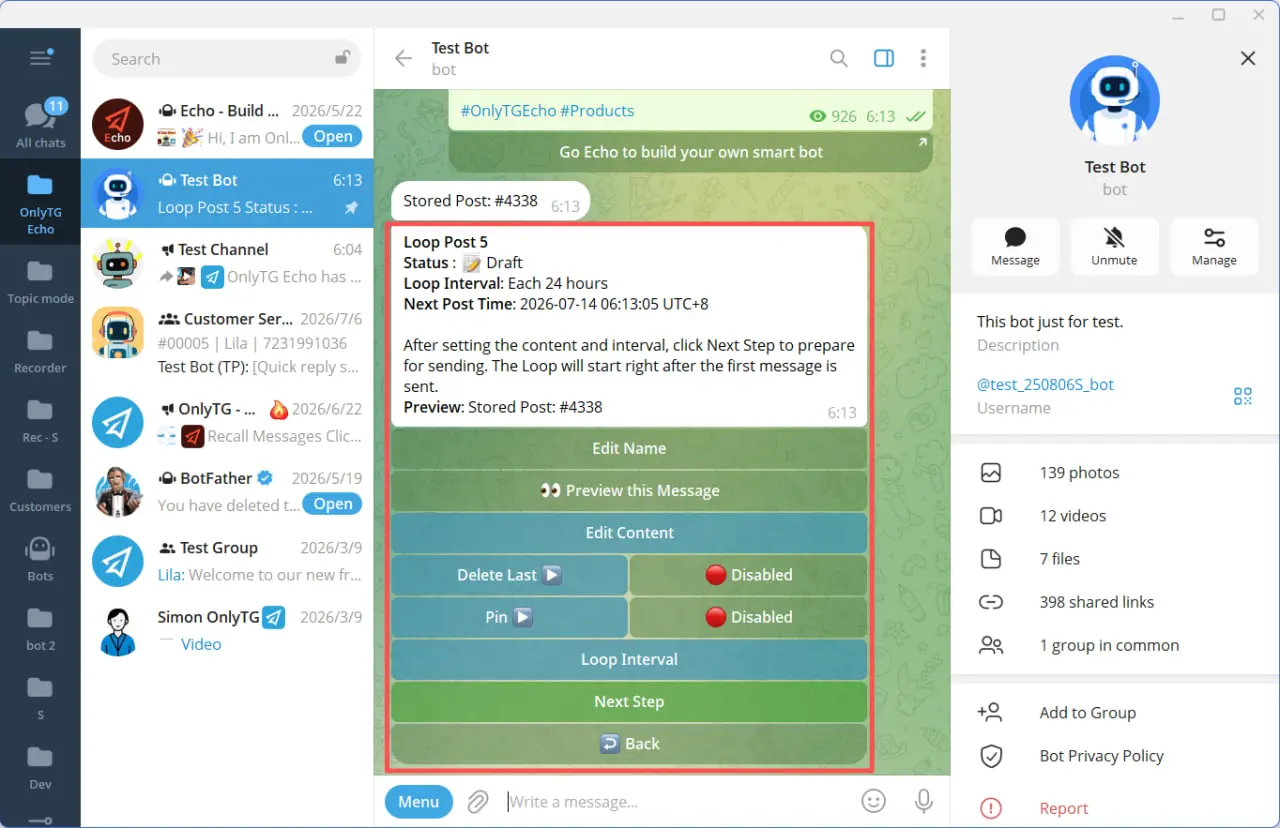Switch to the All chats folder
The width and height of the screenshot is (1280, 828).
[40, 125]
